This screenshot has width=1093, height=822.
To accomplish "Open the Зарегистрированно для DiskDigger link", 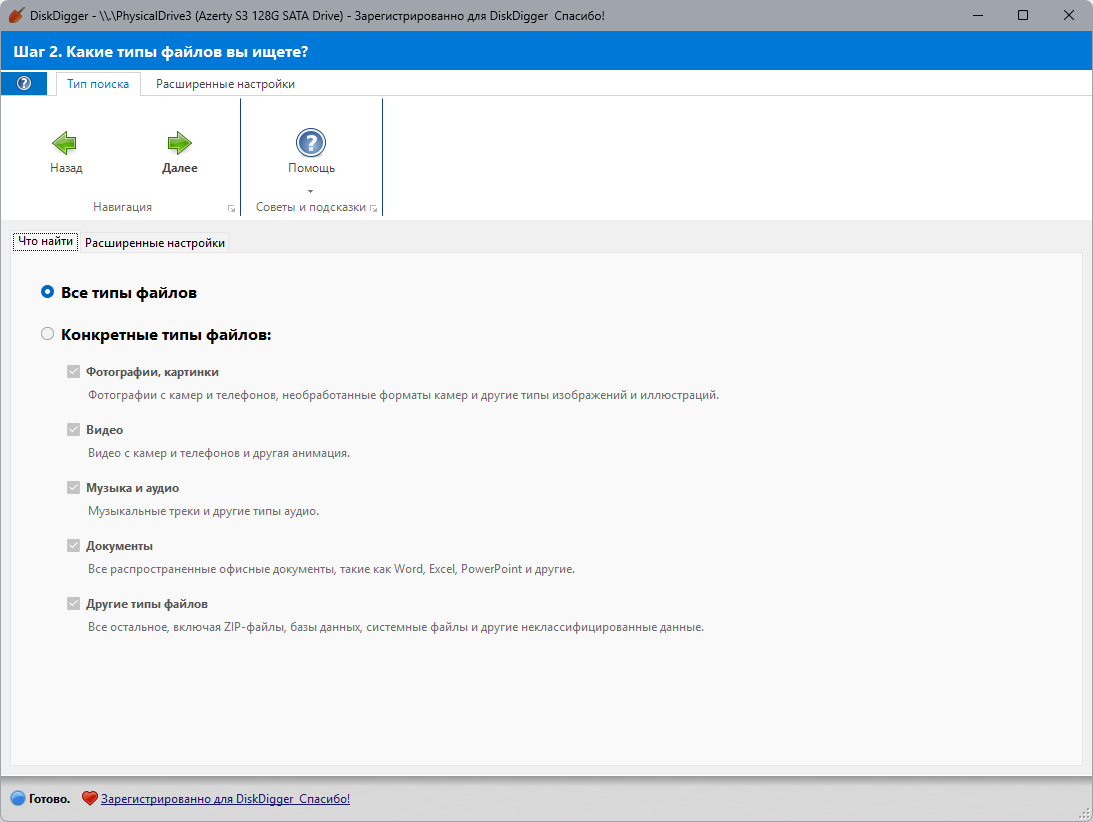I will click(x=225, y=799).
